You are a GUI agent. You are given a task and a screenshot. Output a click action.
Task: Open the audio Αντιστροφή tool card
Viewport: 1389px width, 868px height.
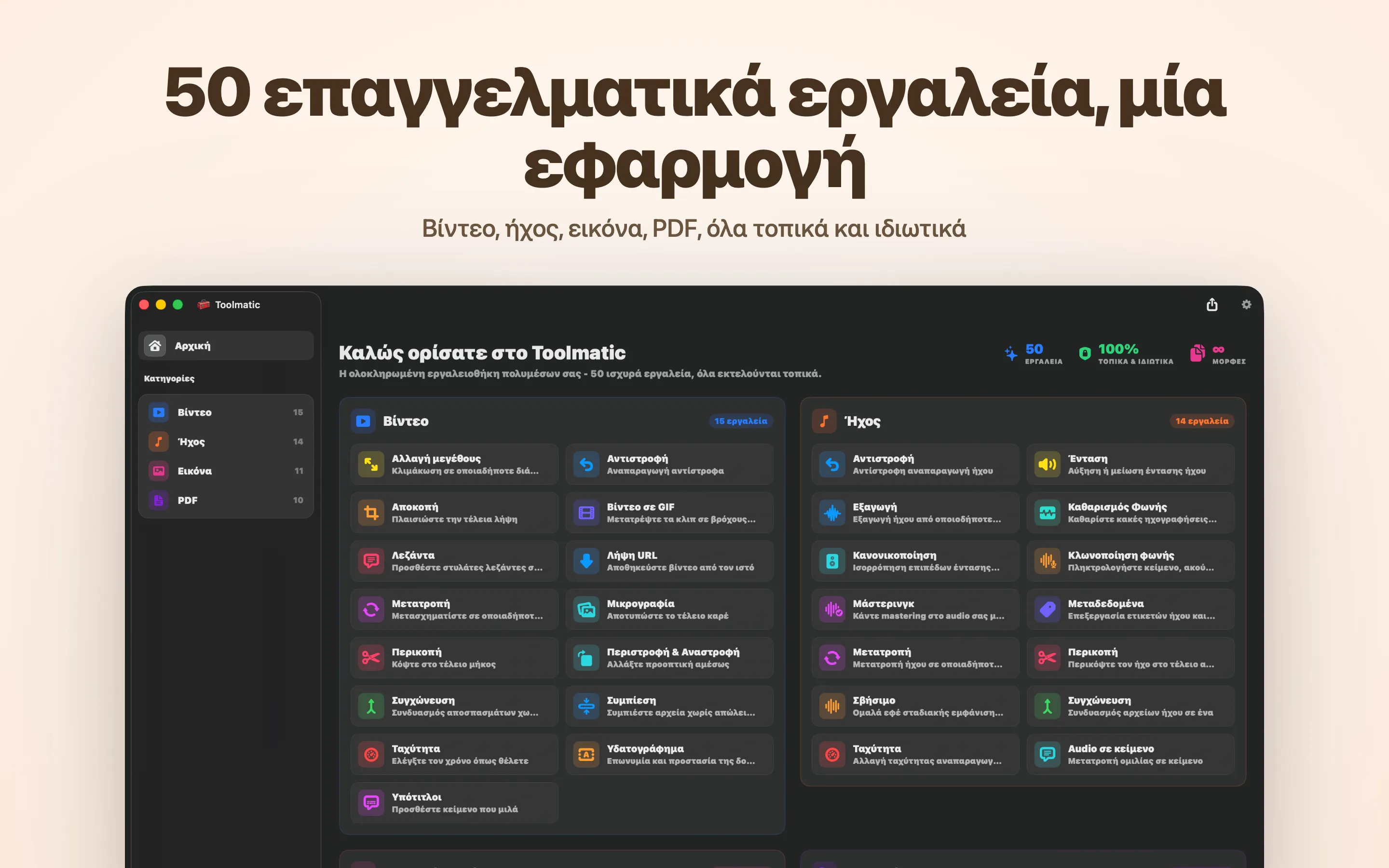(x=915, y=464)
